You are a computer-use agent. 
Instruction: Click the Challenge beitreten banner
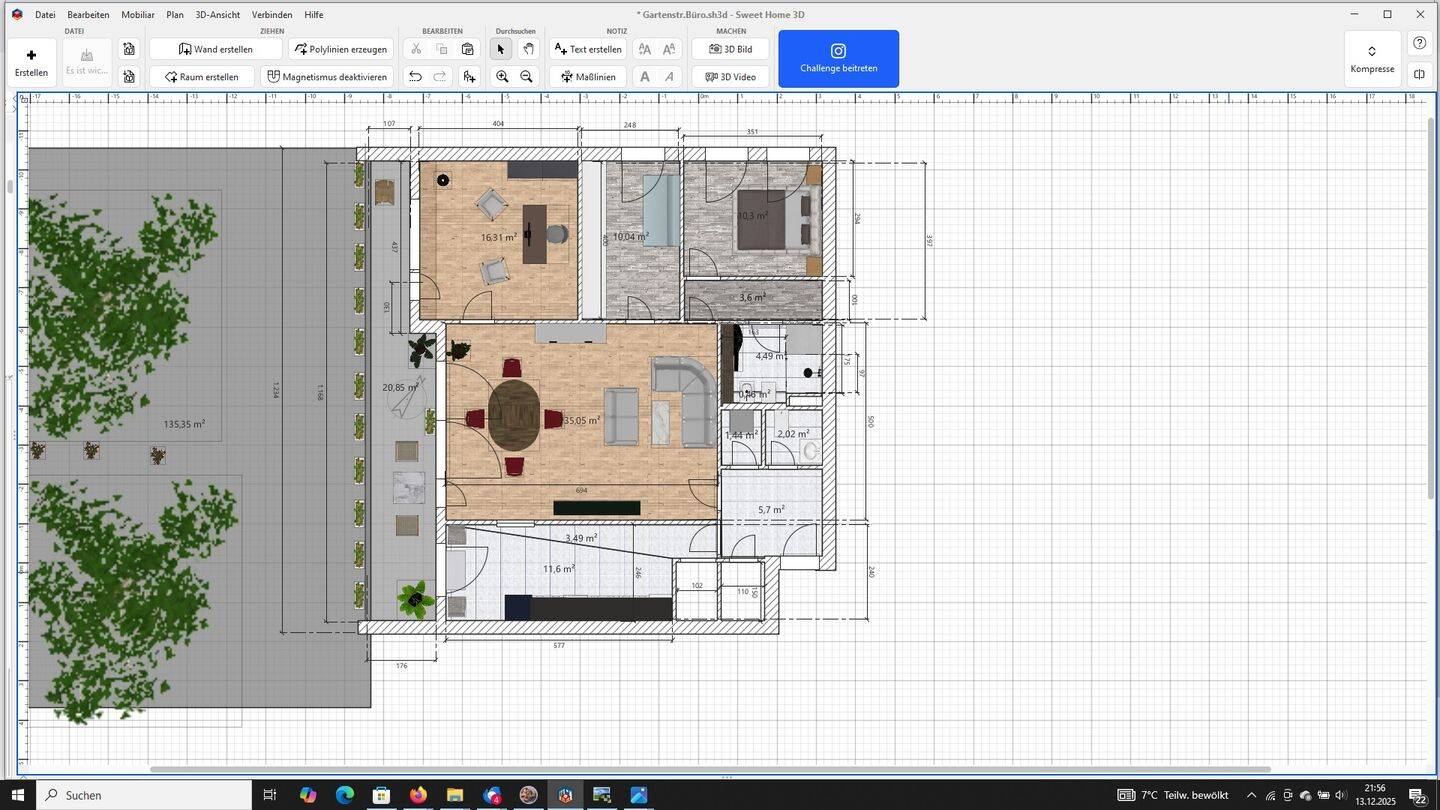pyautogui.click(x=838, y=59)
